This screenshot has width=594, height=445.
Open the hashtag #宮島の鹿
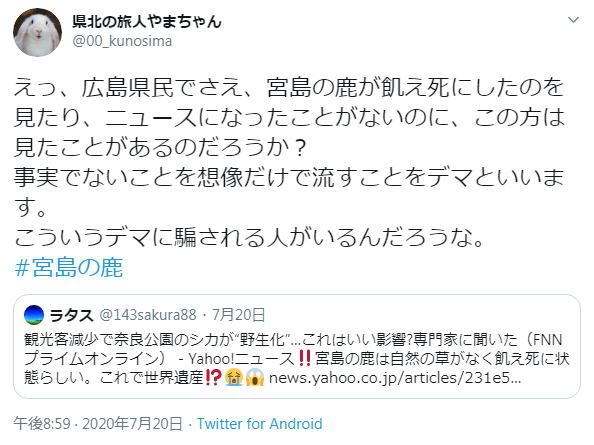69,267
